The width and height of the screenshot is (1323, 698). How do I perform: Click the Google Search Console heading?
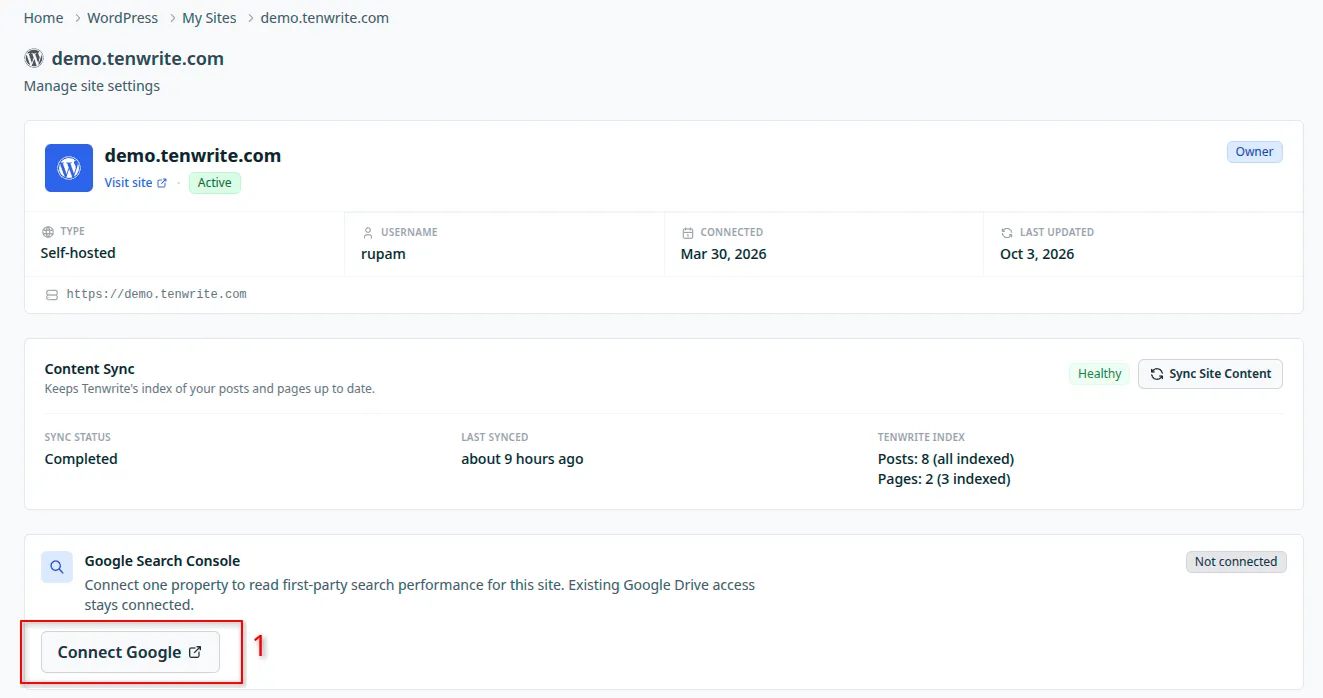162,561
